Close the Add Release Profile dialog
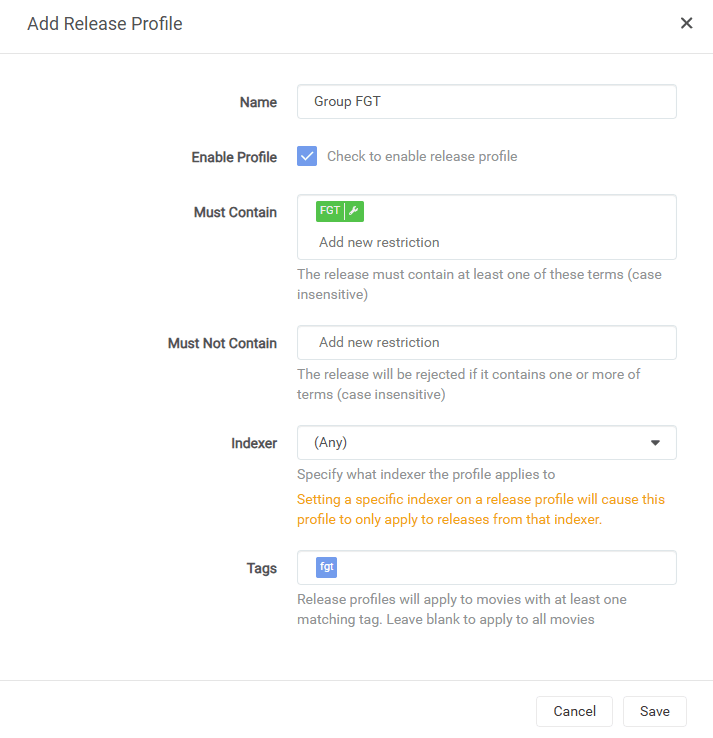 tap(686, 23)
